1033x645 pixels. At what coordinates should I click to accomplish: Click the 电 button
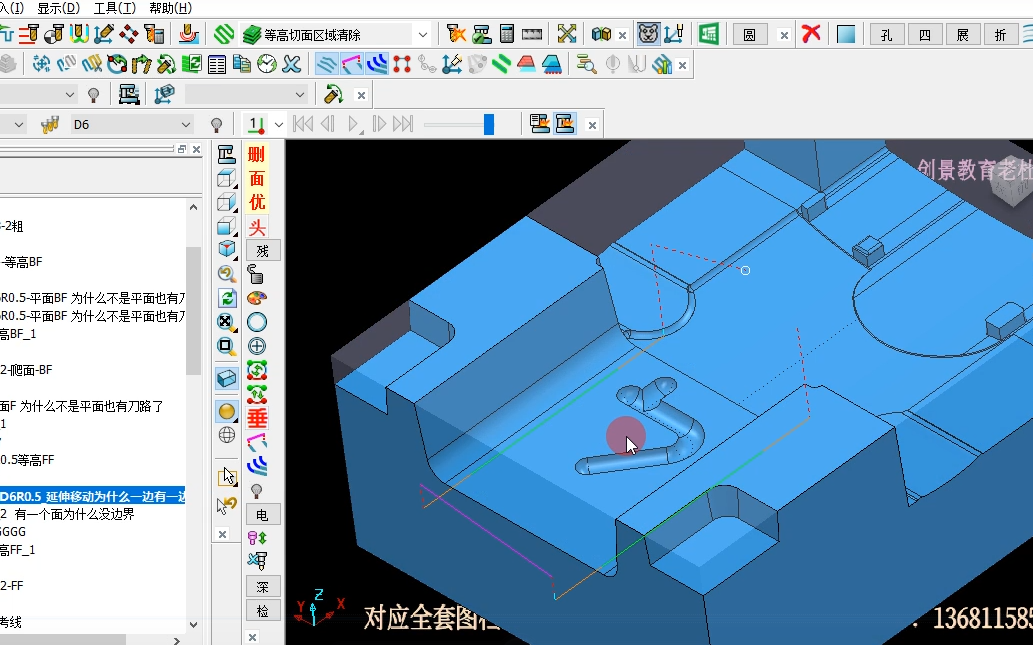coord(263,515)
